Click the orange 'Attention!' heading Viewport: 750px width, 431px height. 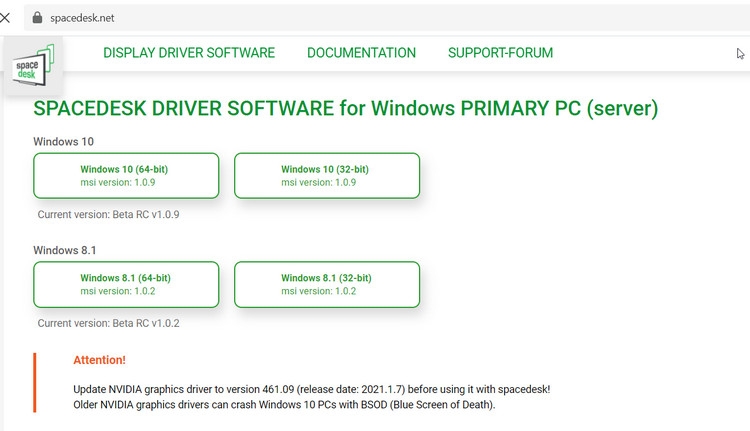[99, 360]
